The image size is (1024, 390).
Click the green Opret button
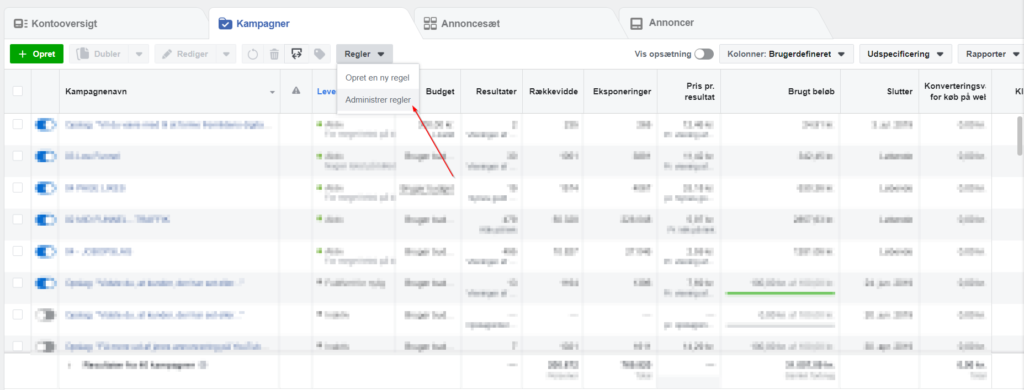click(x=37, y=54)
